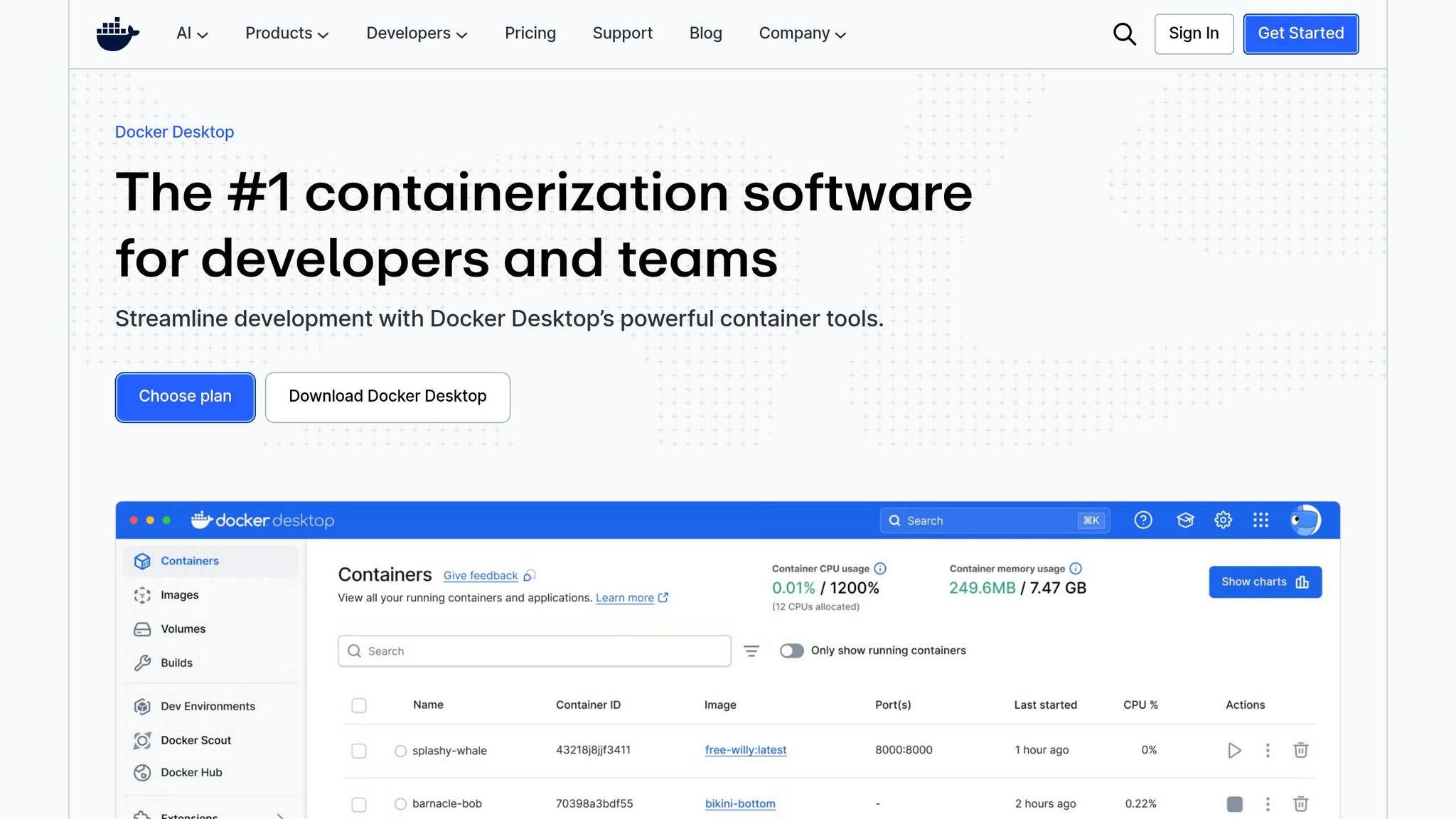Open the help question mark icon
The height and width of the screenshot is (819, 1456).
click(1143, 520)
